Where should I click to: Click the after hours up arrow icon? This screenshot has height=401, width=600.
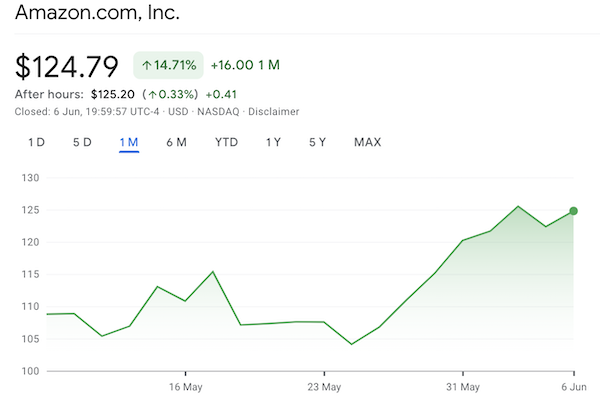tap(152, 95)
